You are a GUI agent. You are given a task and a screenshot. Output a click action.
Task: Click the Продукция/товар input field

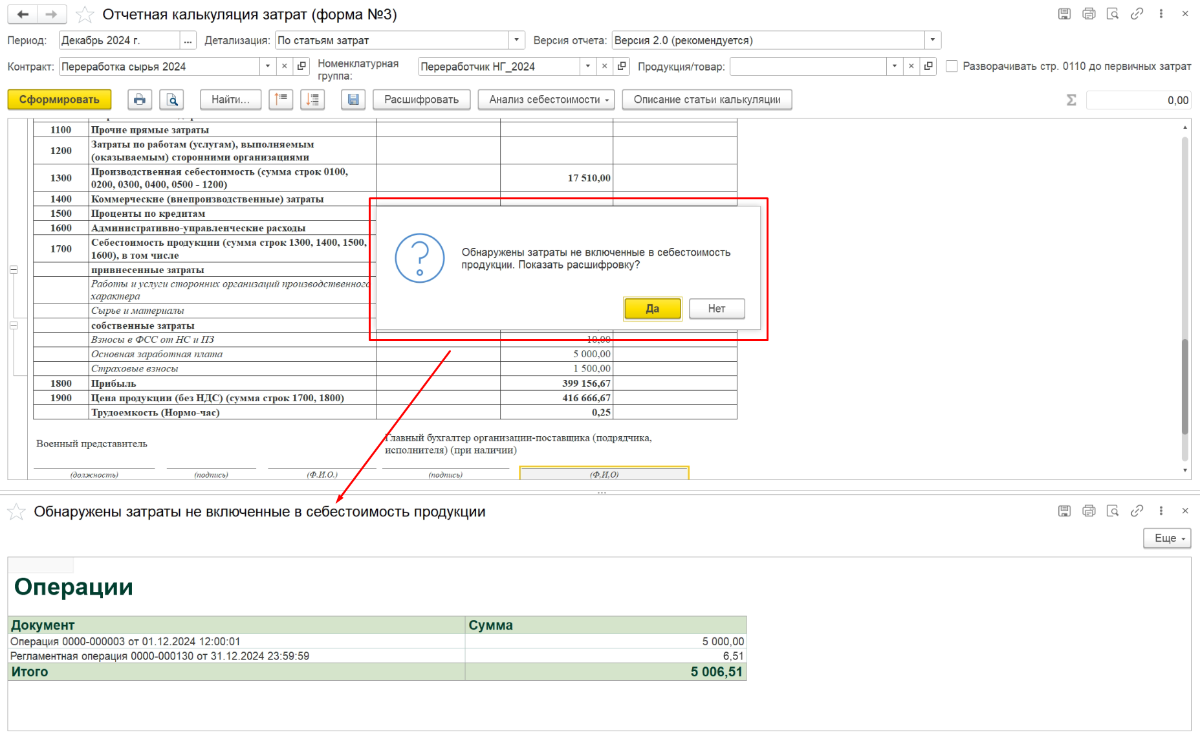tap(808, 67)
